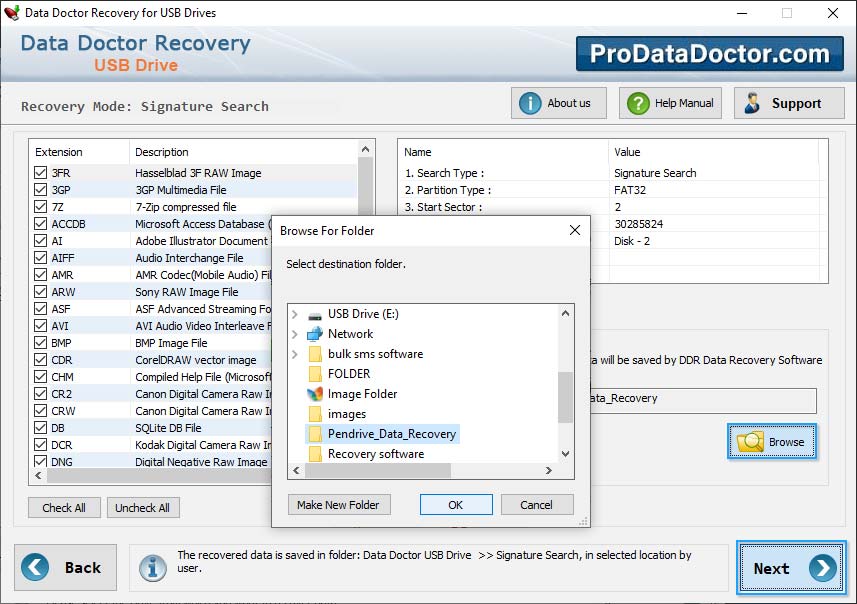
Task: Toggle the CDR extension checkbox
Action: point(40,360)
